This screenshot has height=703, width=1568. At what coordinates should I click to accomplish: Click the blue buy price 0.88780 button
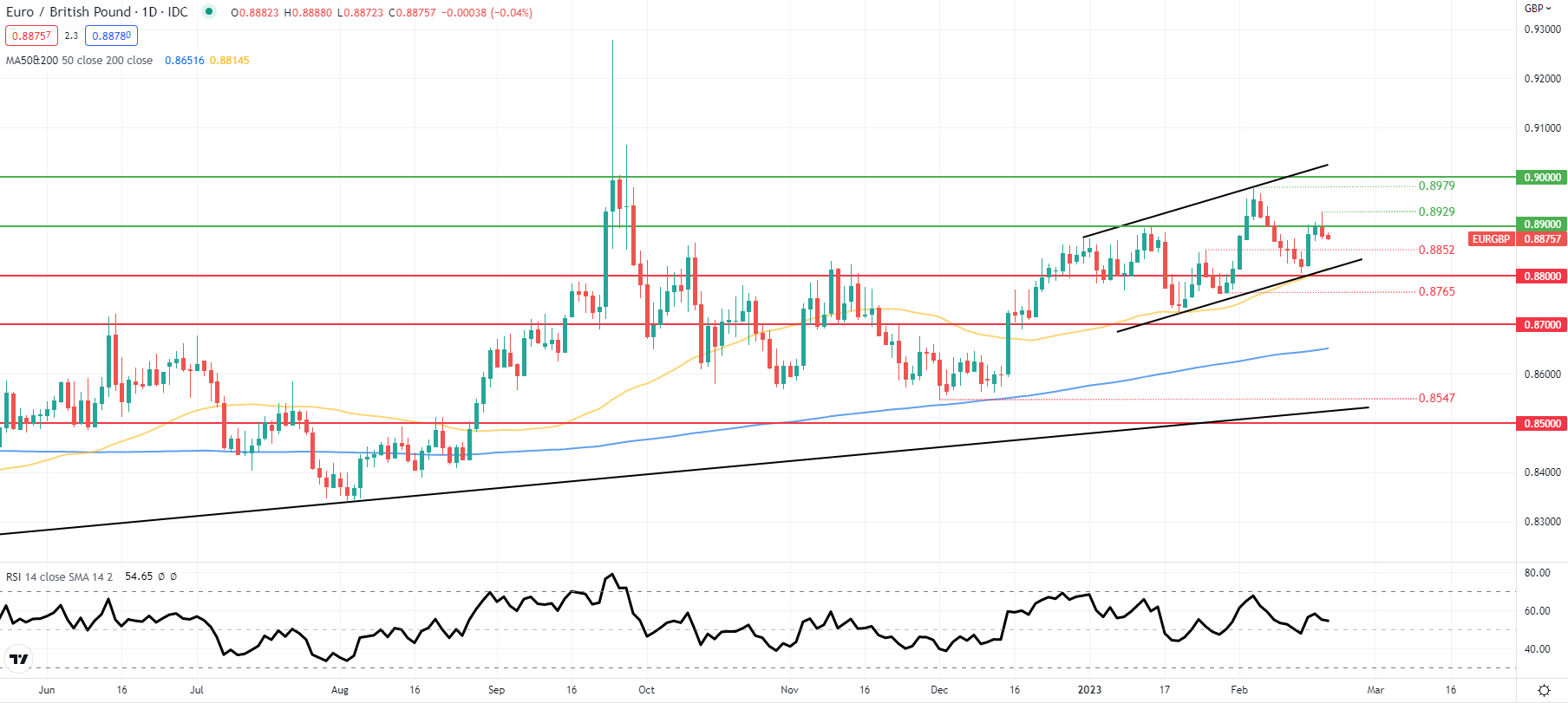point(111,36)
